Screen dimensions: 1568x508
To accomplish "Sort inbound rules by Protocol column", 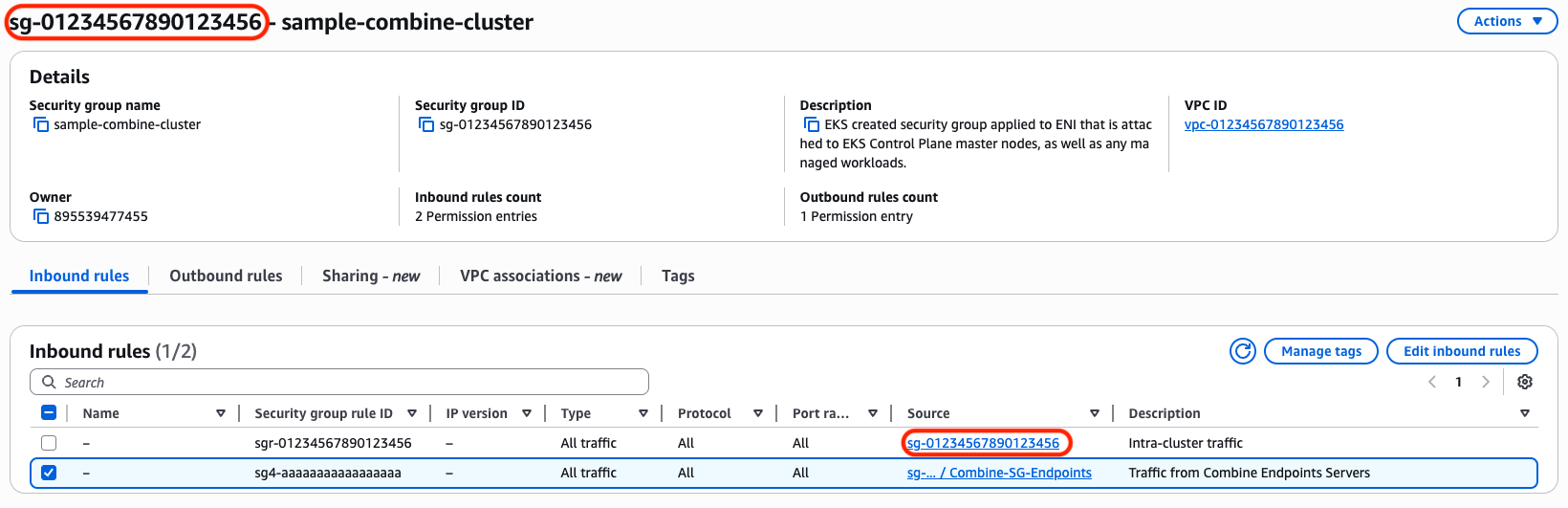I will [x=757, y=413].
